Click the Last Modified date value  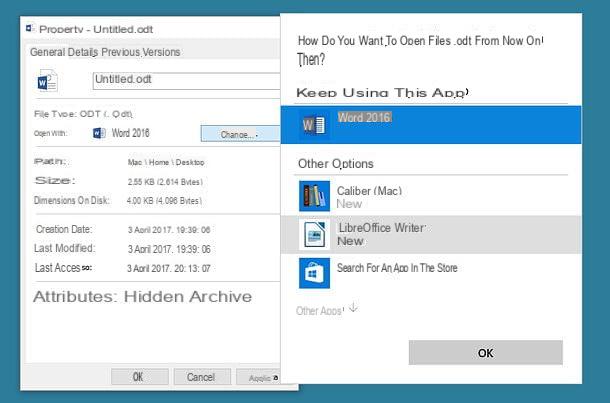tap(169, 249)
